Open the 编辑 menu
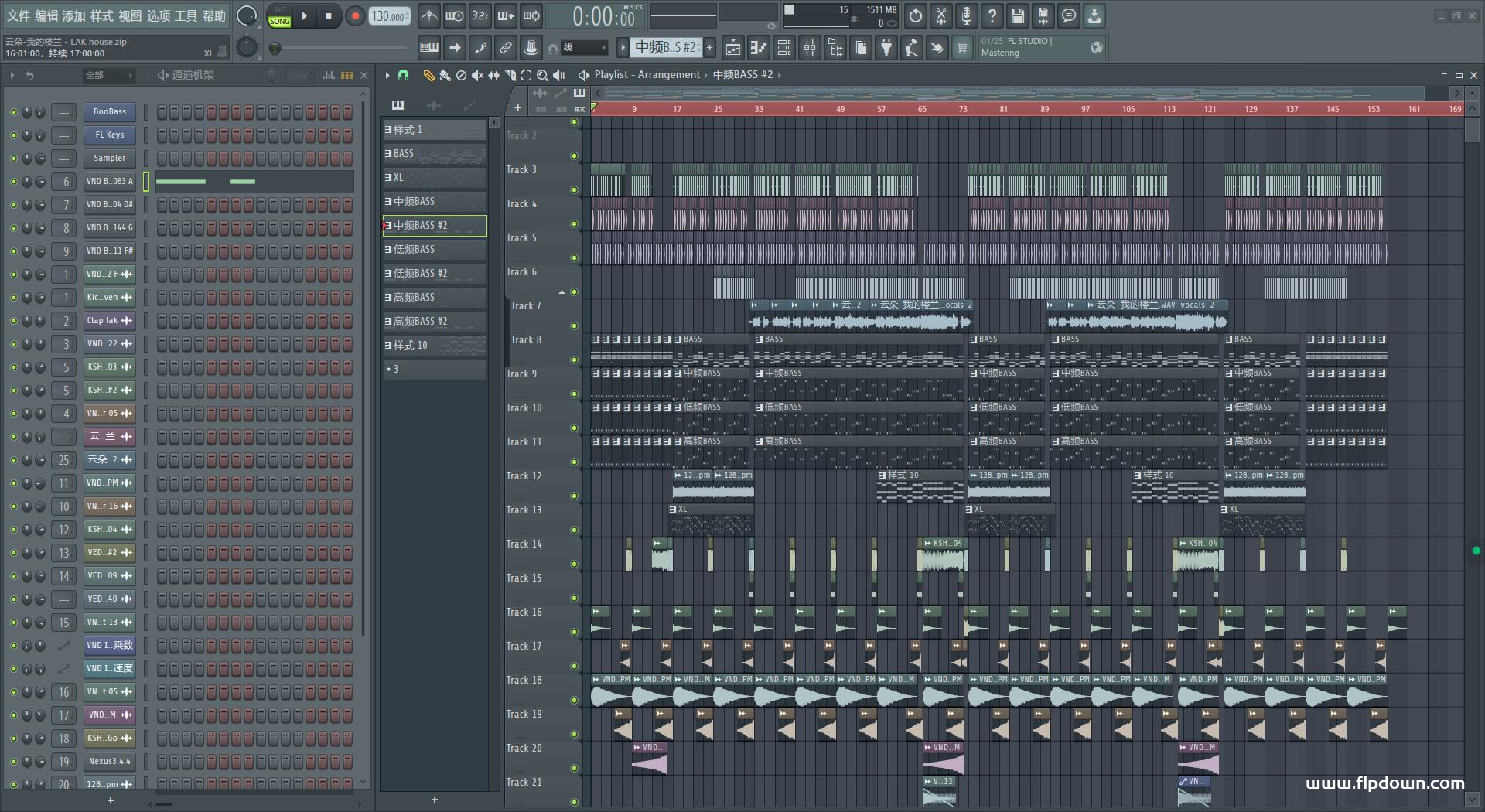The image size is (1485, 812). [46, 16]
